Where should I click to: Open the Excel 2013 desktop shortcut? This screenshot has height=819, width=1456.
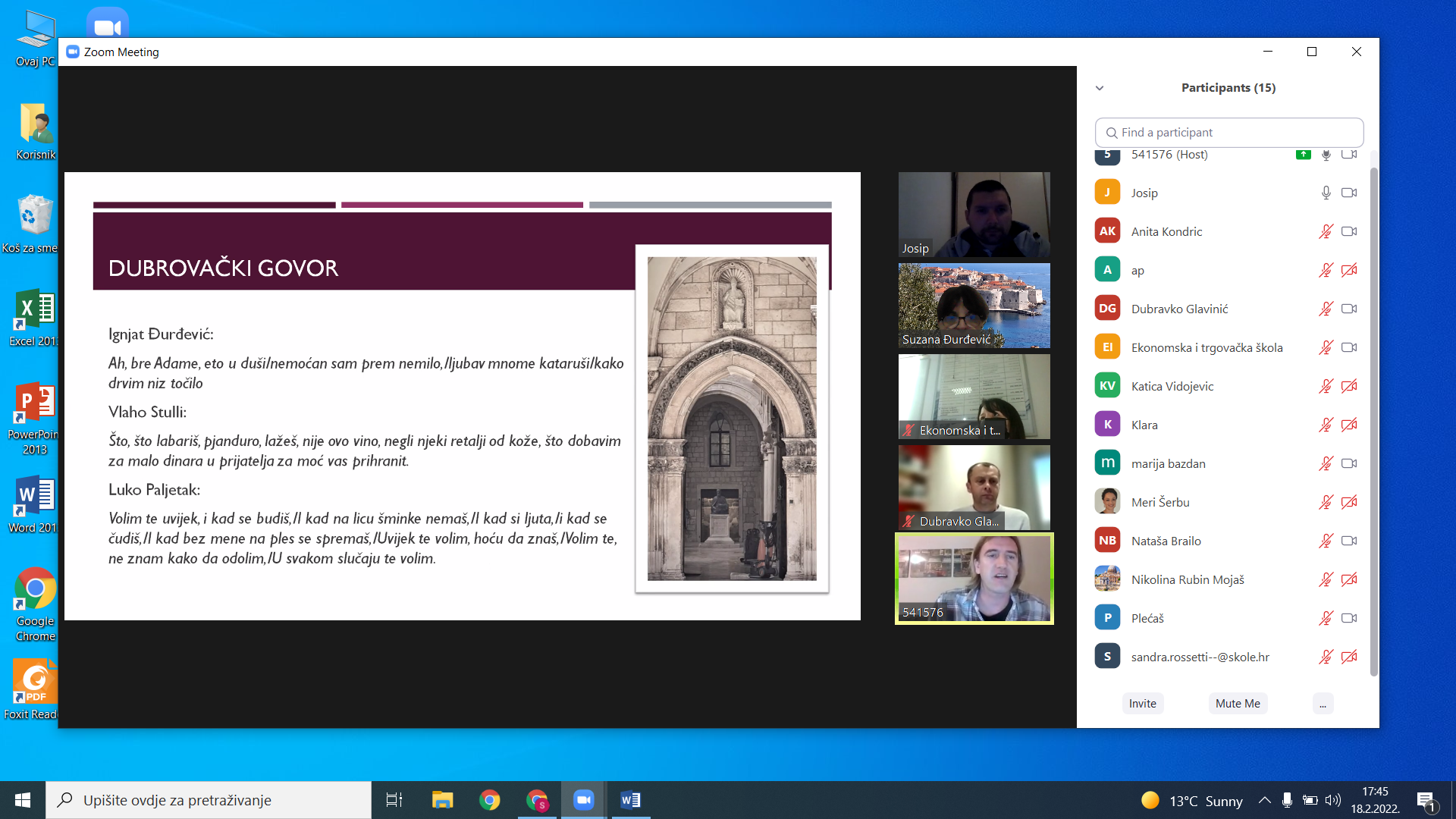(33, 318)
